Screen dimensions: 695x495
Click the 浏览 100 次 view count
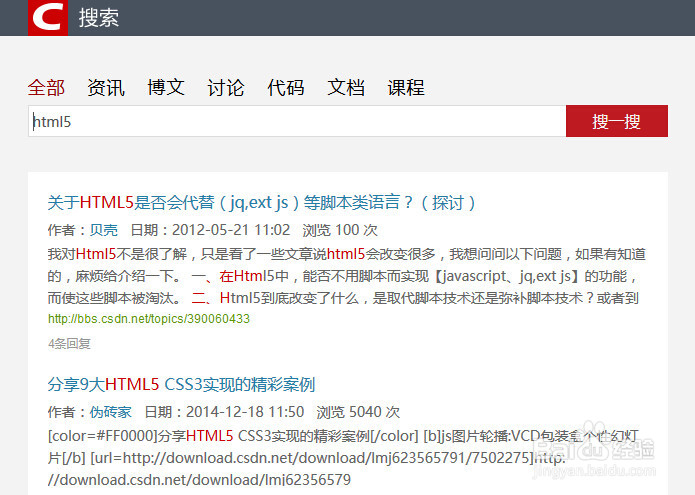click(x=340, y=230)
